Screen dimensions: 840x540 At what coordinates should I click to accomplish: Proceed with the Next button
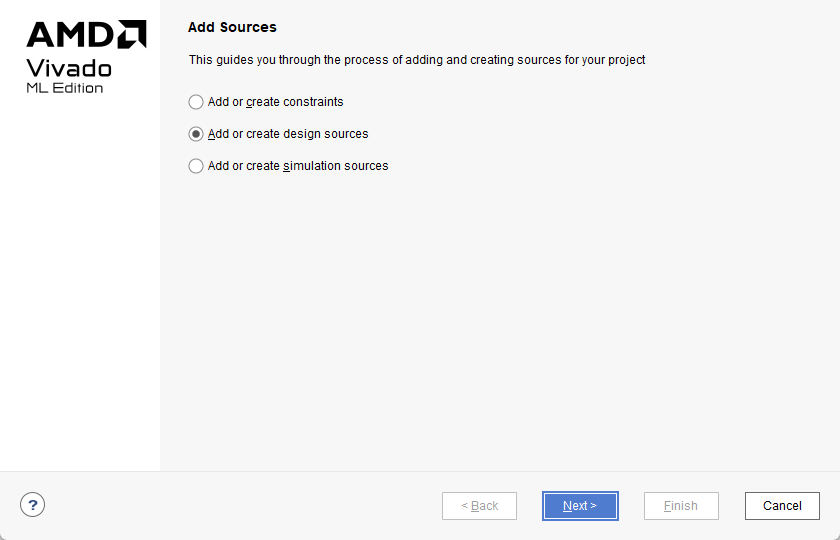580,506
